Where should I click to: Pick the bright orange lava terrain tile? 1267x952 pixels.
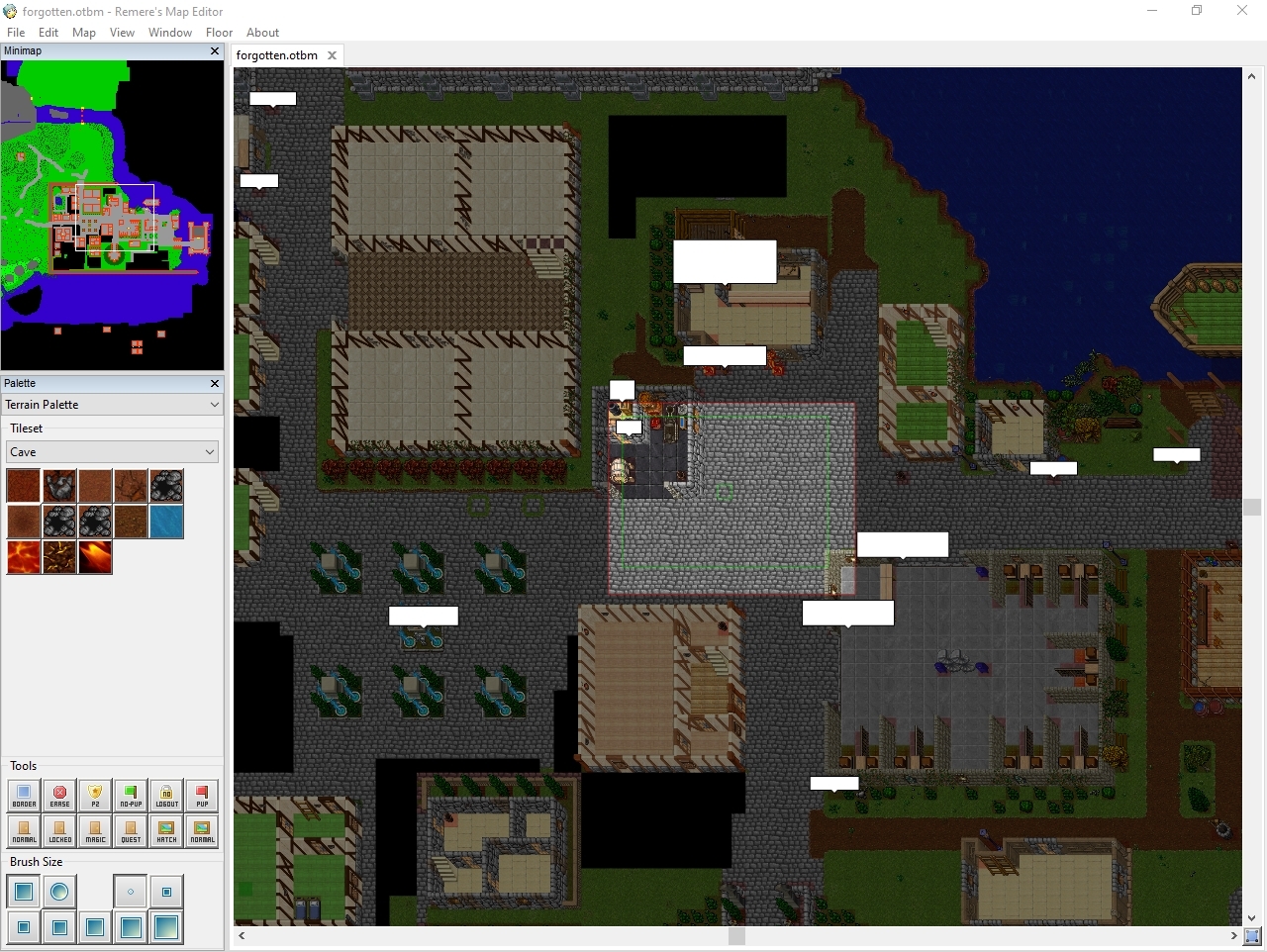[24, 557]
